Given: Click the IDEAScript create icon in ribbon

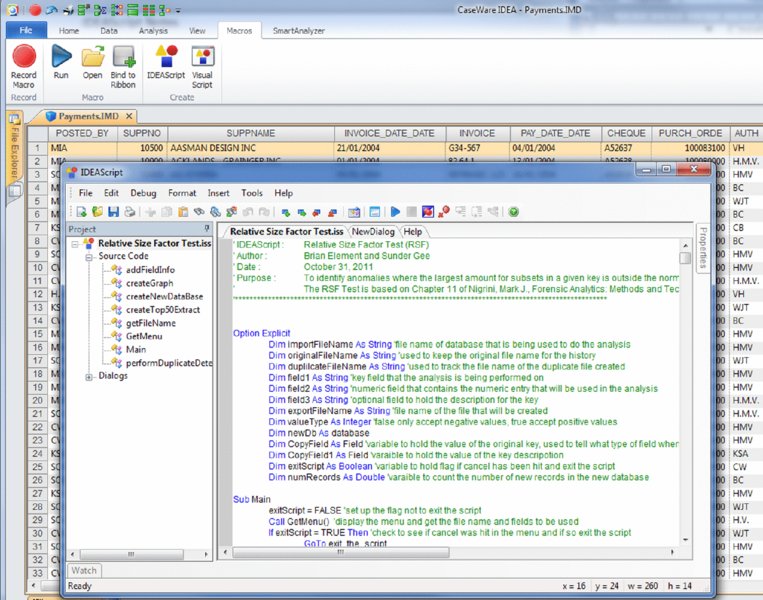Looking at the screenshot, I should (x=166, y=61).
